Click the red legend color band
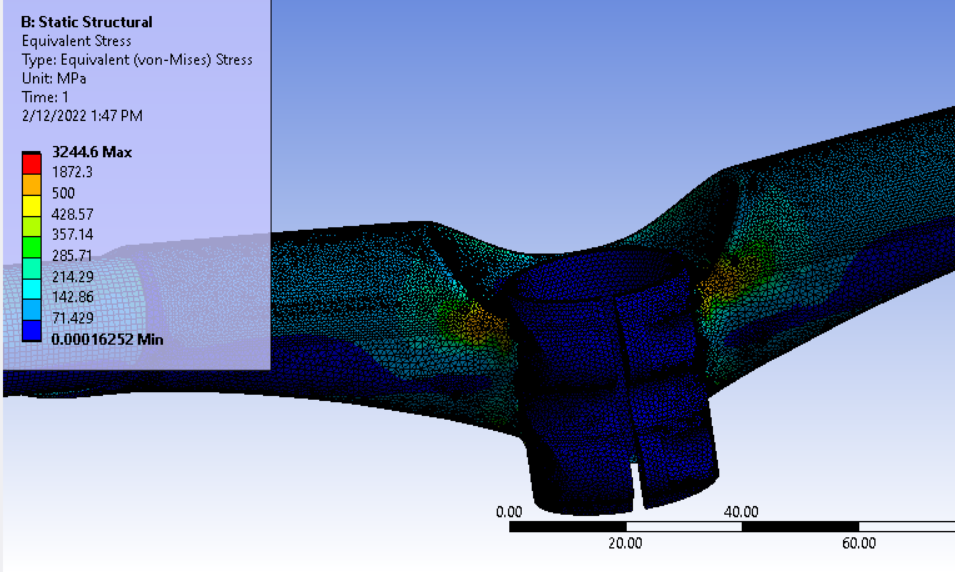The height and width of the screenshot is (572, 955). (x=33, y=163)
